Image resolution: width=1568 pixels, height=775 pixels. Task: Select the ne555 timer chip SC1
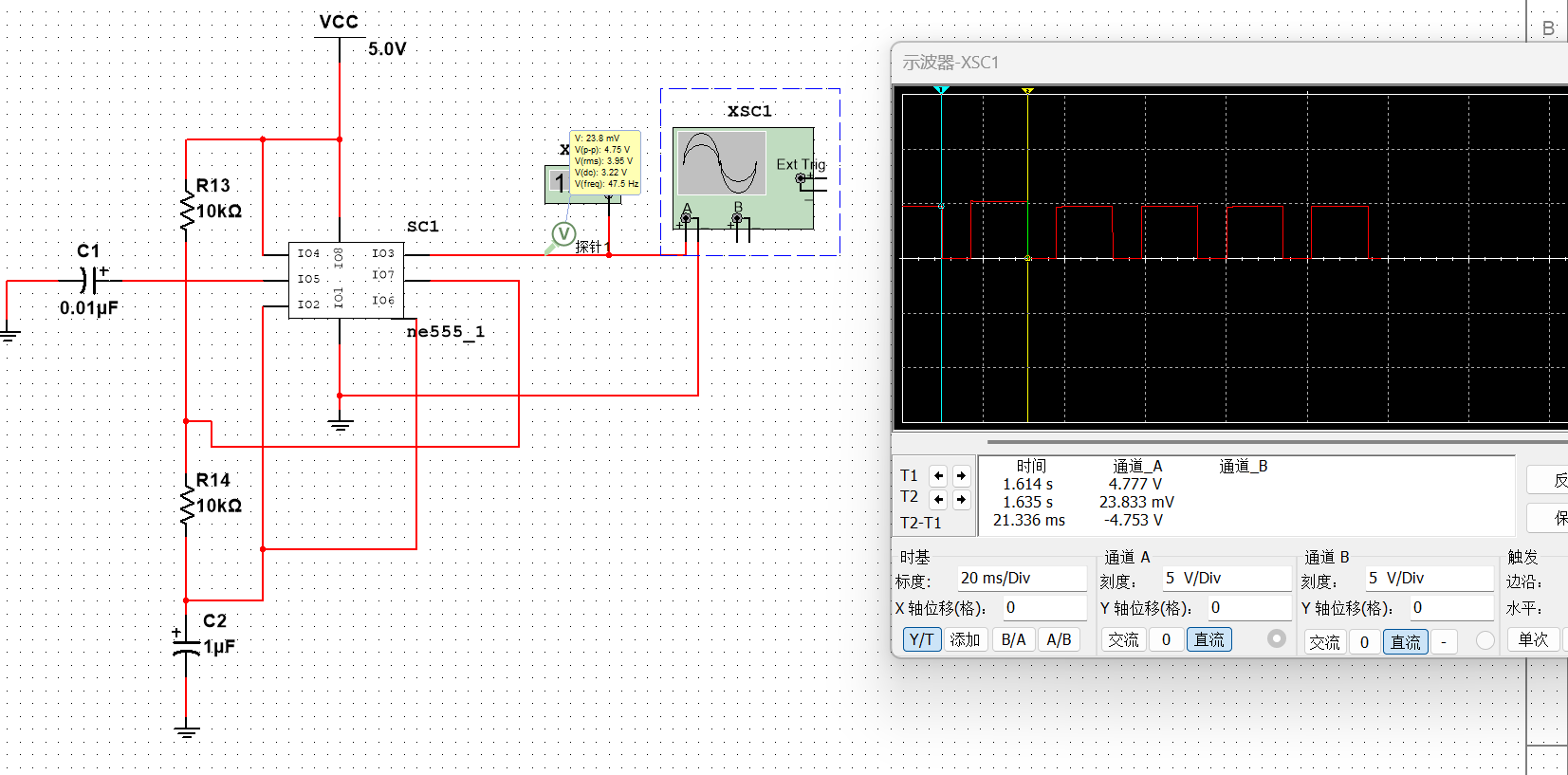point(346,280)
